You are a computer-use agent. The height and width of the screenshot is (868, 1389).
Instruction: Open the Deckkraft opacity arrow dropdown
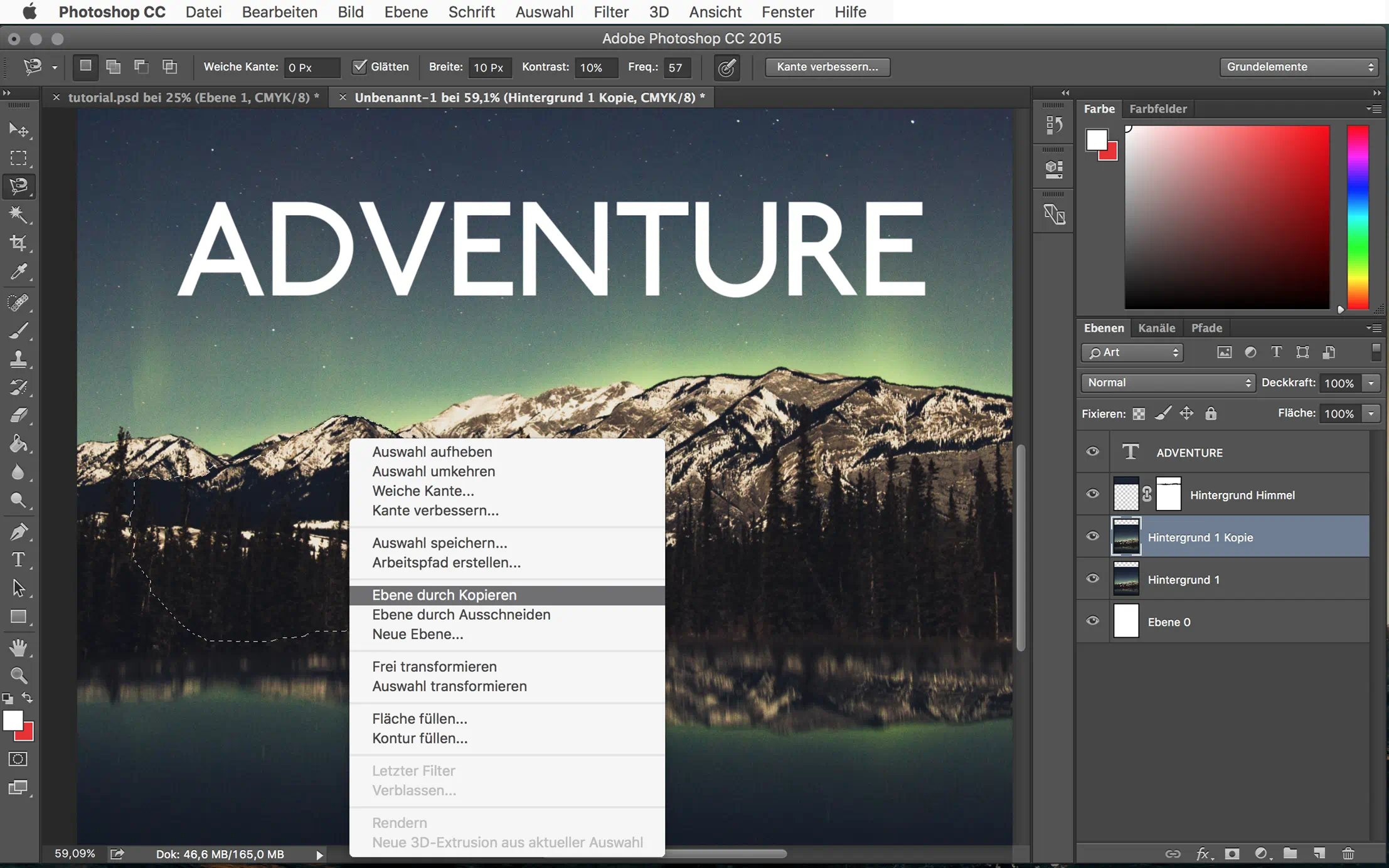(x=1371, y=383)
